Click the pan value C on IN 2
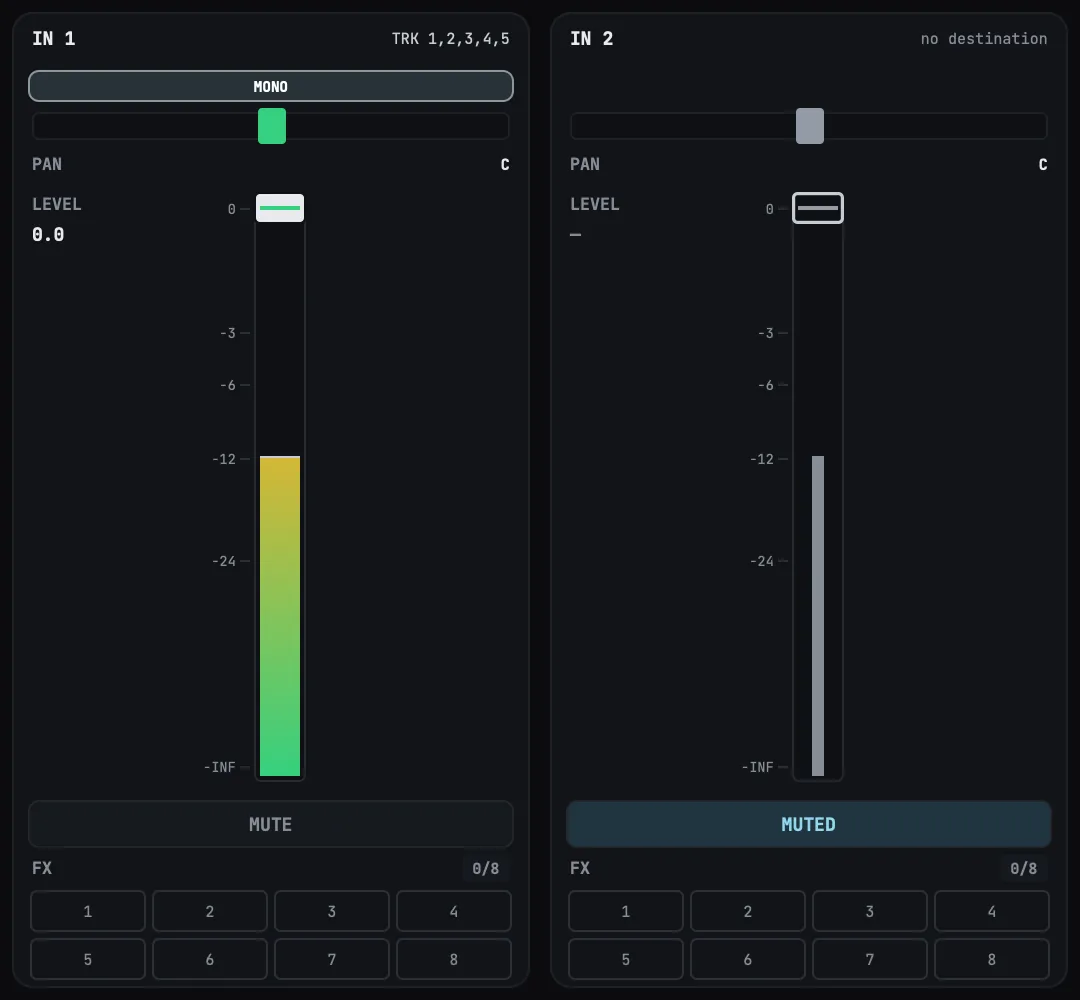The height and width of the screenshot is (1000, 1080). click(1043, 165)
